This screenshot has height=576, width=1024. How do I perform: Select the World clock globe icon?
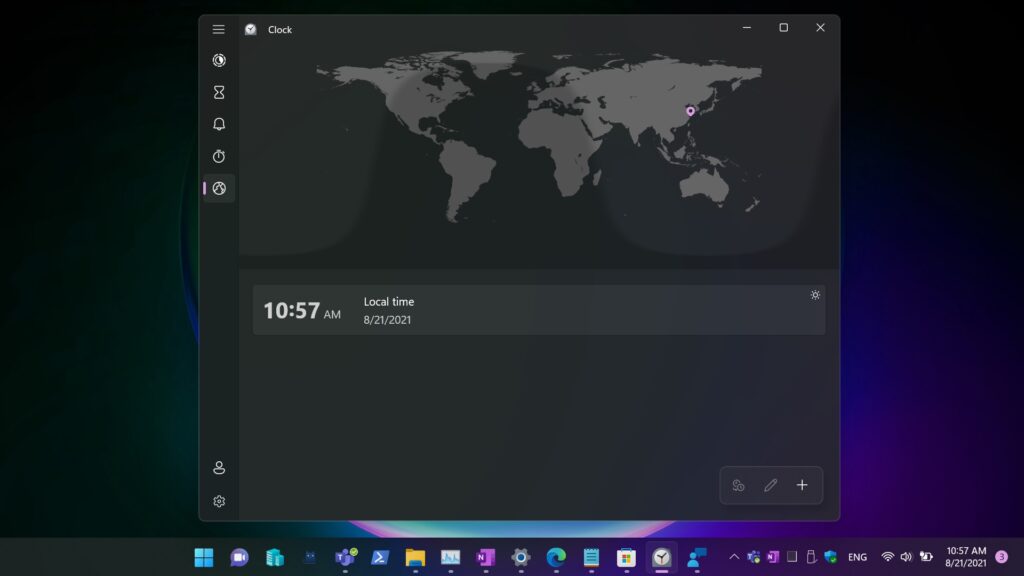pyautogui.click(x=219, y=188)
